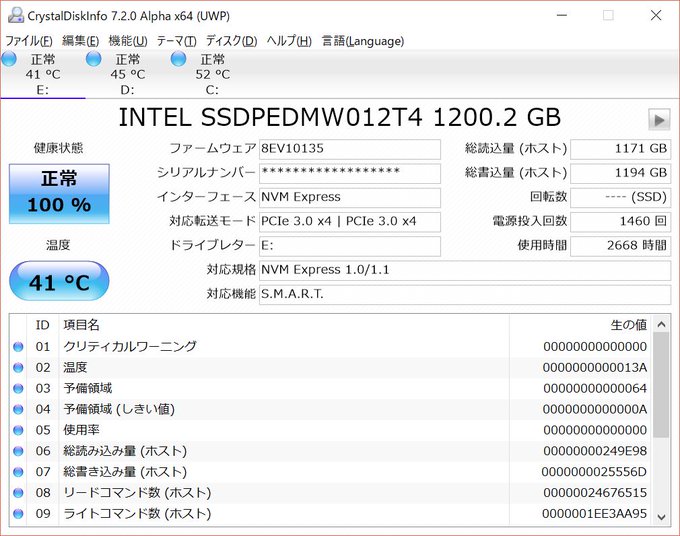680x536 pixels.
Task: Click rotation rate field ---- (SSD)
Action: pyautogui.click(x=621, y=197)
